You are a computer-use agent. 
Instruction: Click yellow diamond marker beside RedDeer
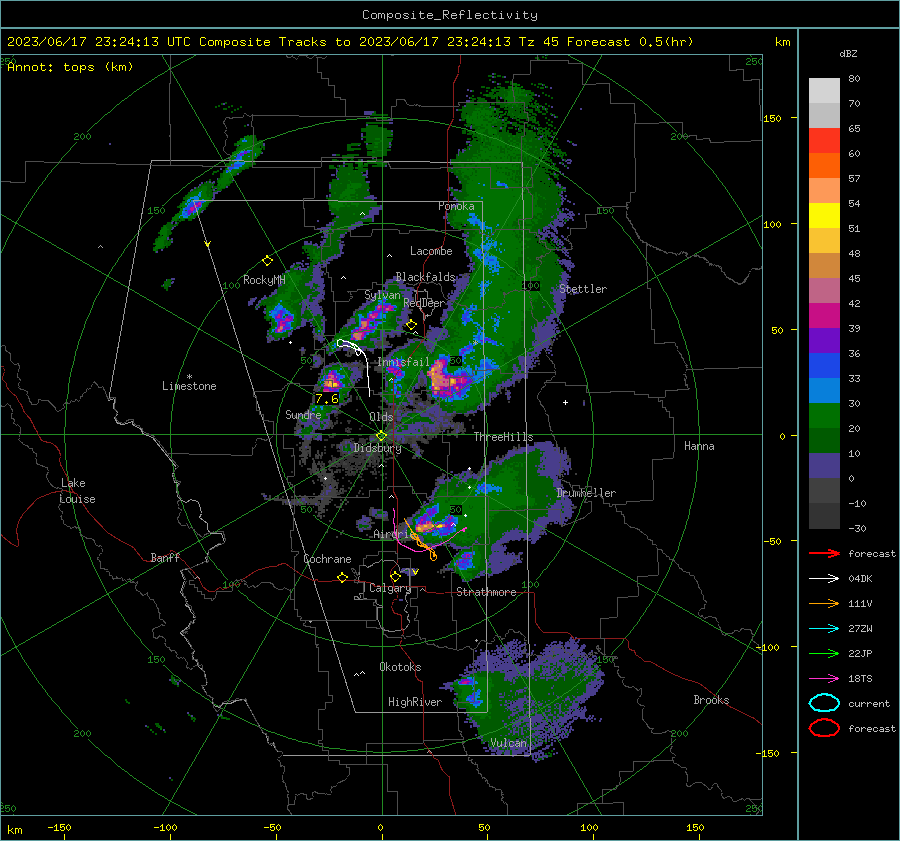pyautogui.click(x=411, y=325)
